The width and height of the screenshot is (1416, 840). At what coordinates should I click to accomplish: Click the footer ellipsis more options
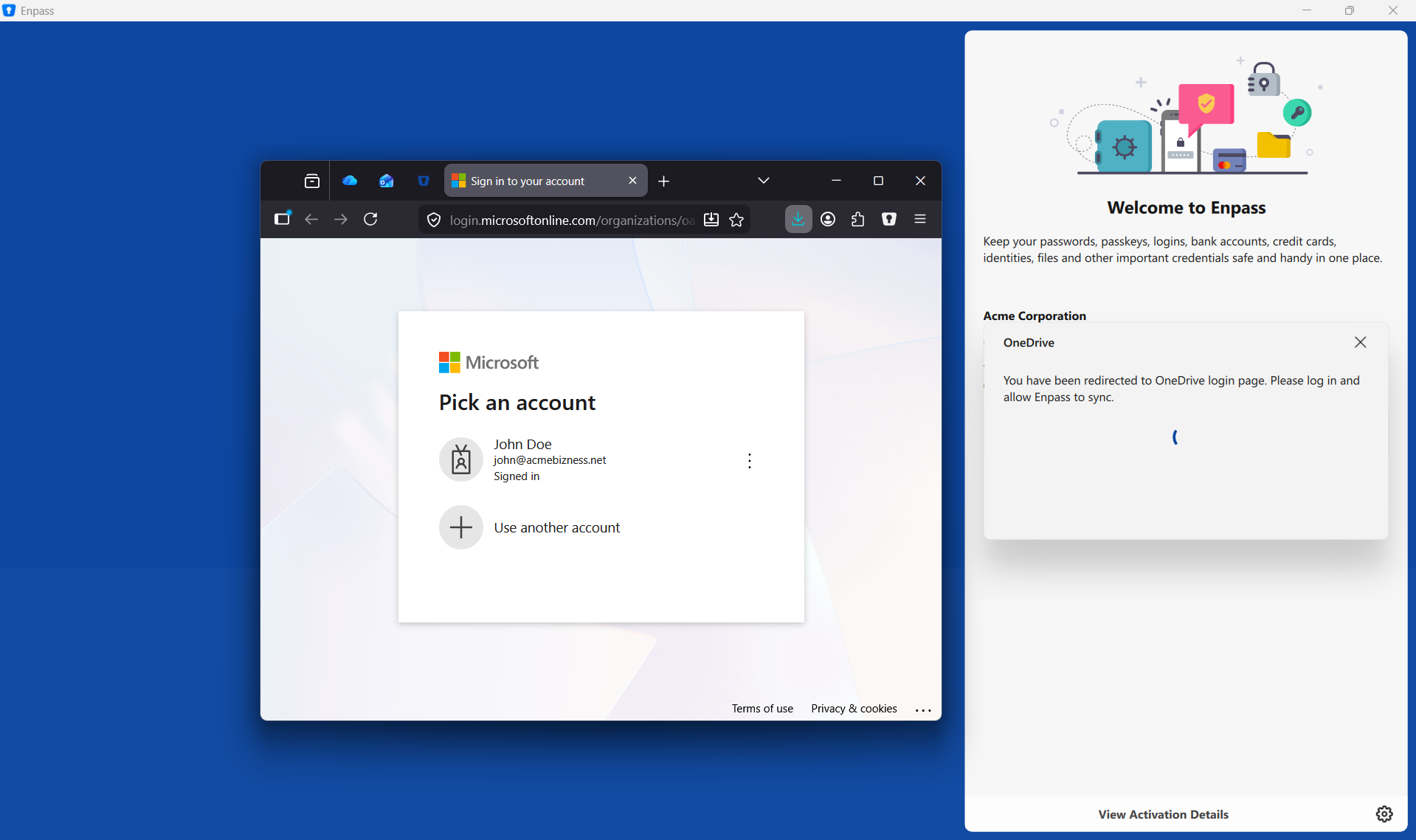tap(923, 709)
